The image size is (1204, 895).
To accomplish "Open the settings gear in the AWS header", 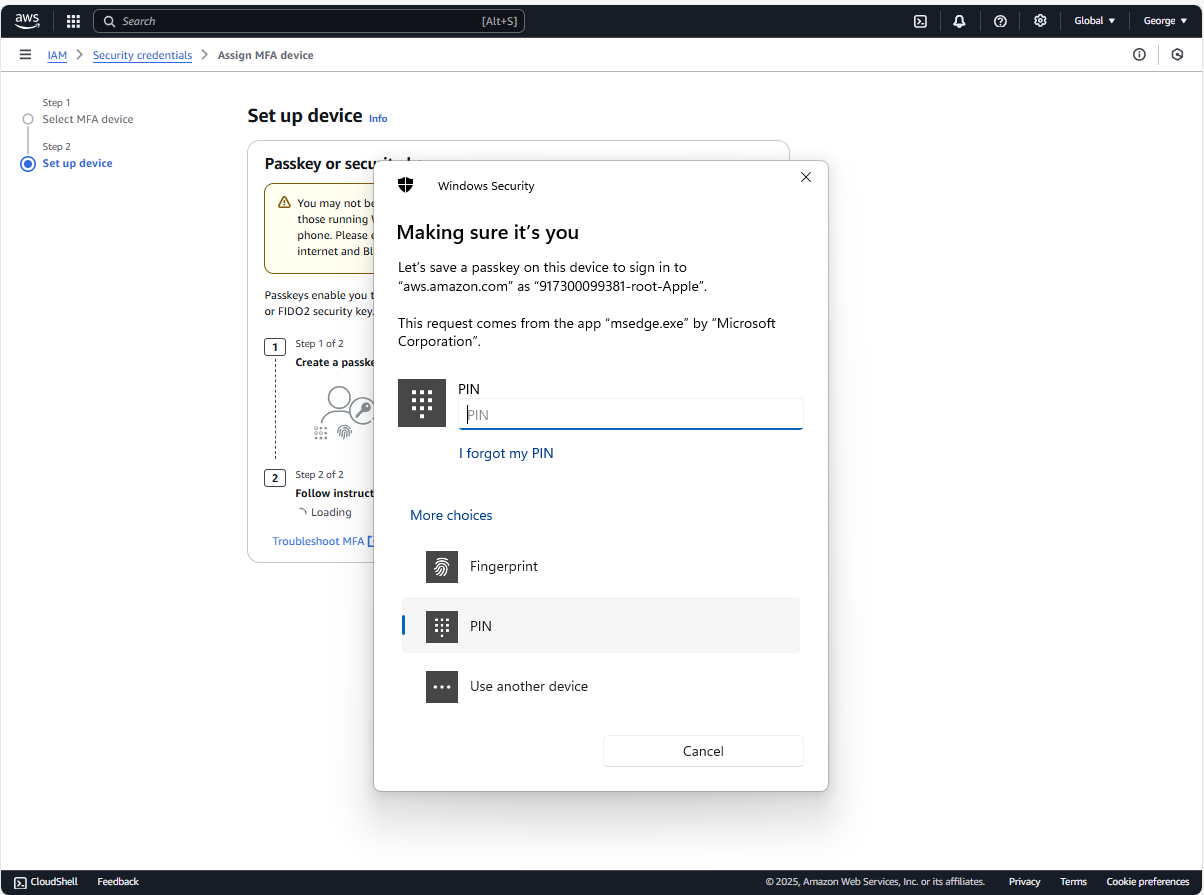I will [1040, 21].
